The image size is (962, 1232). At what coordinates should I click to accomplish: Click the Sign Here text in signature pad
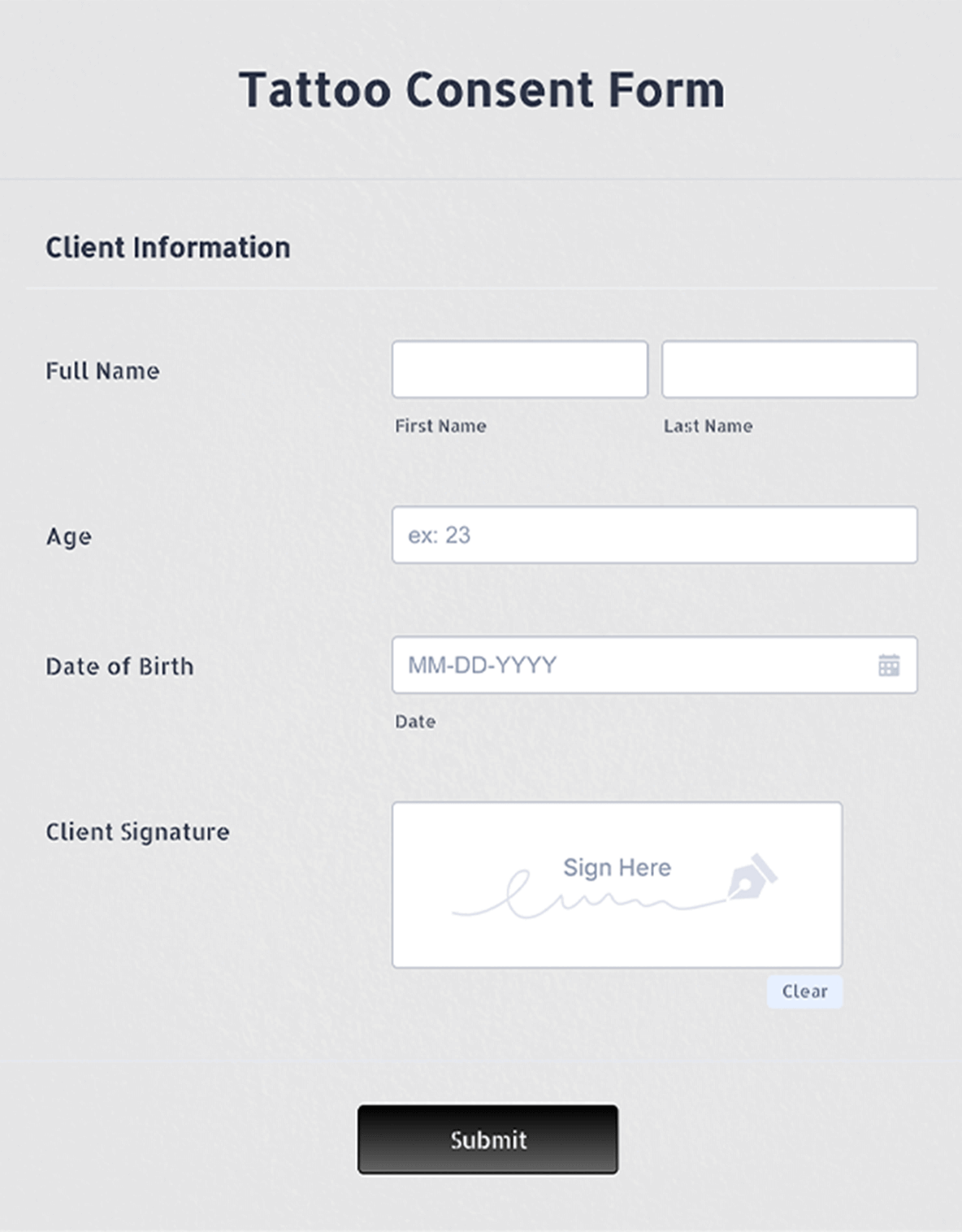617,867
